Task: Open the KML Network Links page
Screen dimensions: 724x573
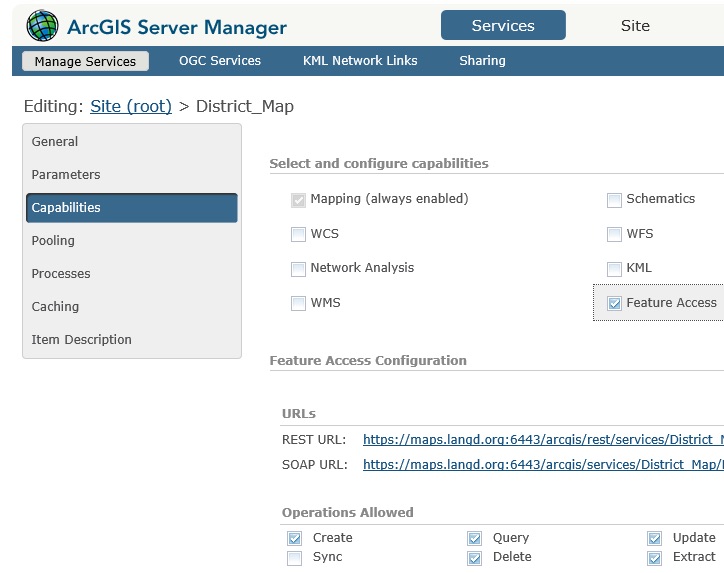Action: click(360, 60)
